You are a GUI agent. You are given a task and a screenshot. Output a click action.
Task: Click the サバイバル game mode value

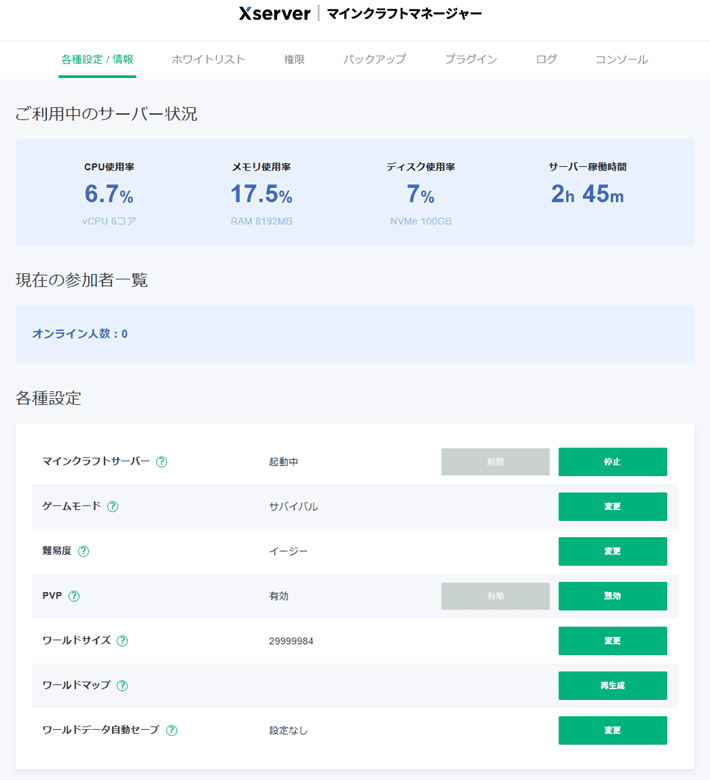coord(294,507)
